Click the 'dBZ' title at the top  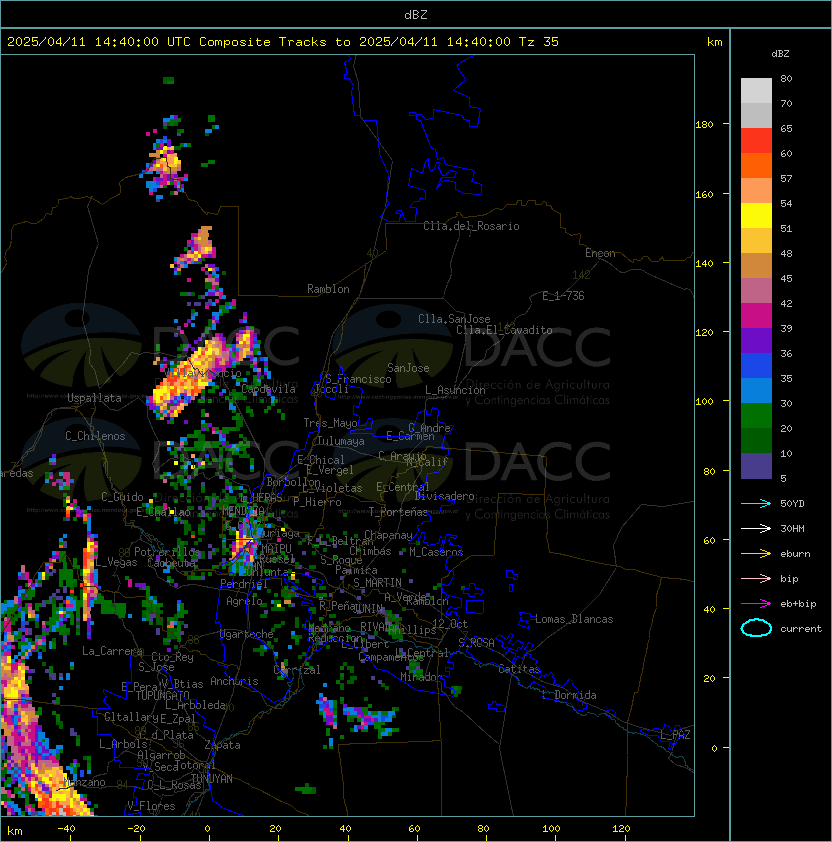click(x=416, y=14)
